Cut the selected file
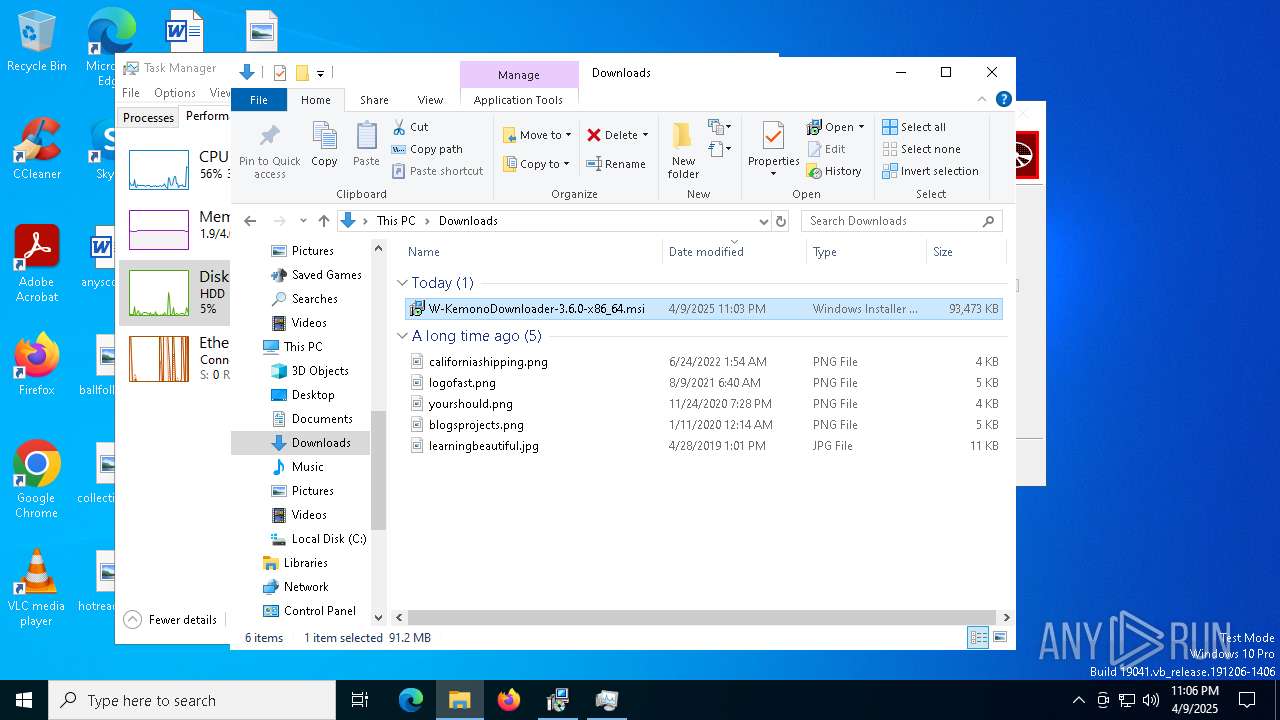The width and height of the screenshot is (1280, 720). tap(410, 127)
